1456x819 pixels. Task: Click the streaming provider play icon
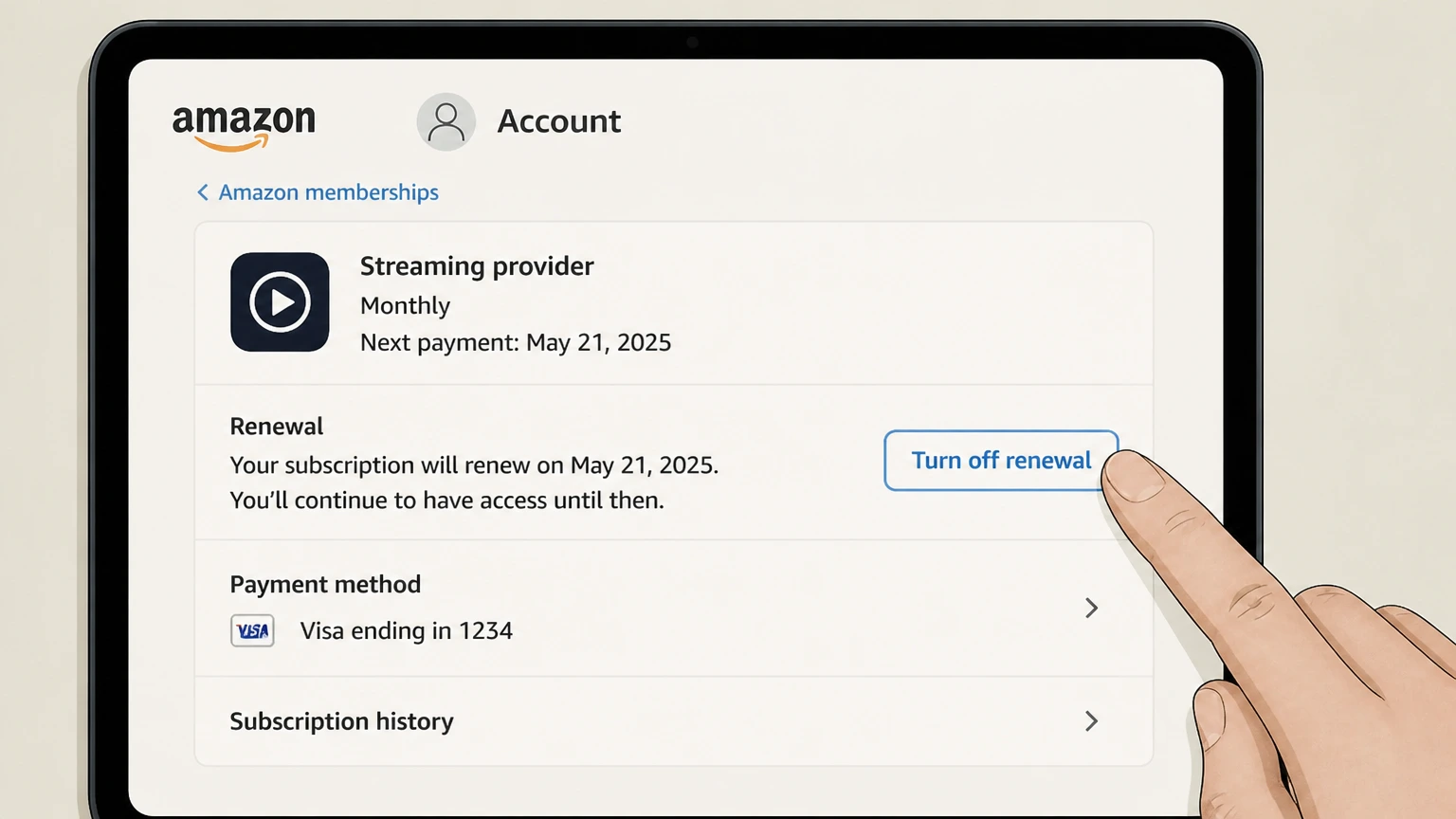[280, 301]
